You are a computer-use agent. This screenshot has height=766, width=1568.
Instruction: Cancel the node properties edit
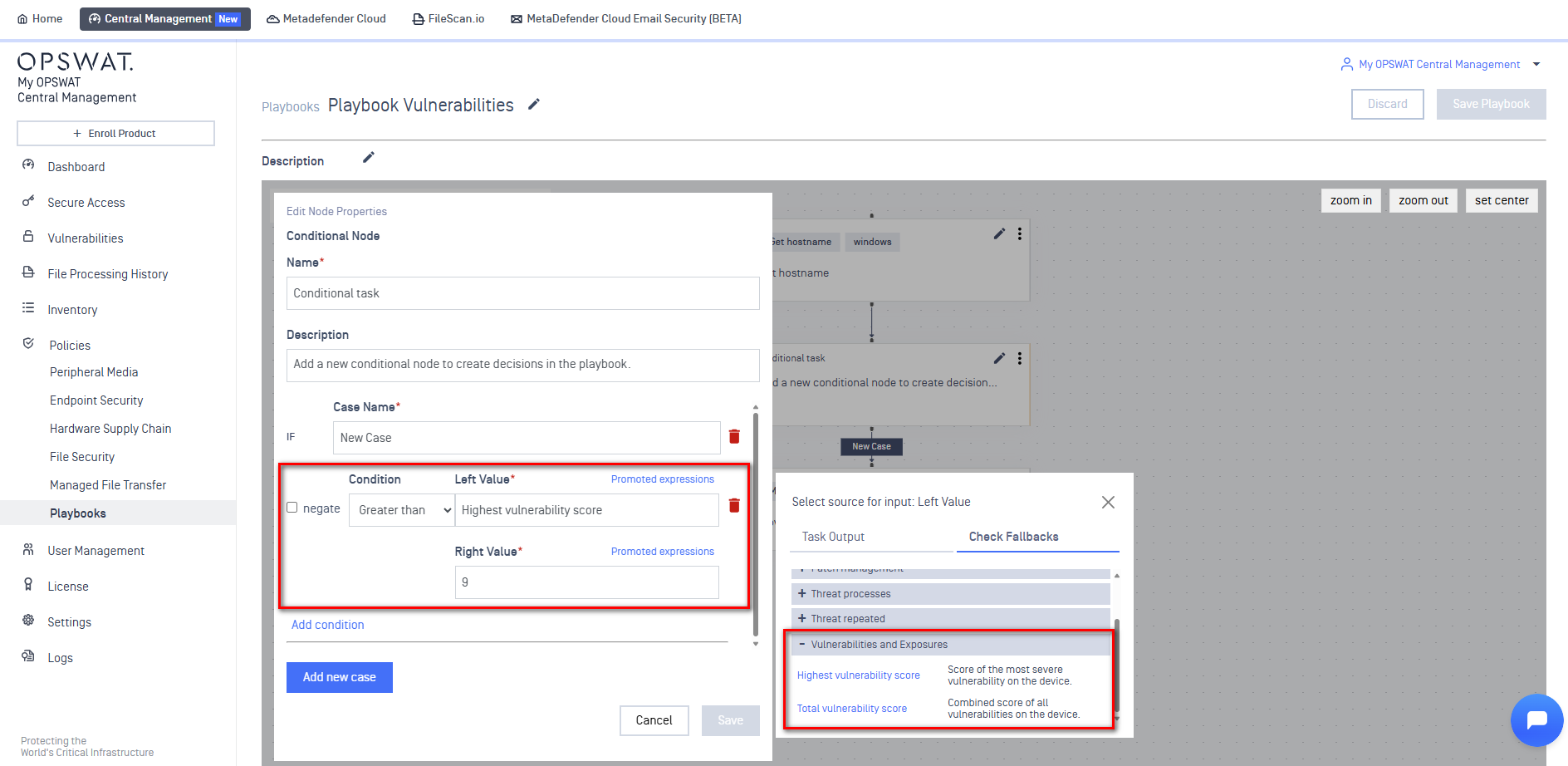tap(654, 720)
